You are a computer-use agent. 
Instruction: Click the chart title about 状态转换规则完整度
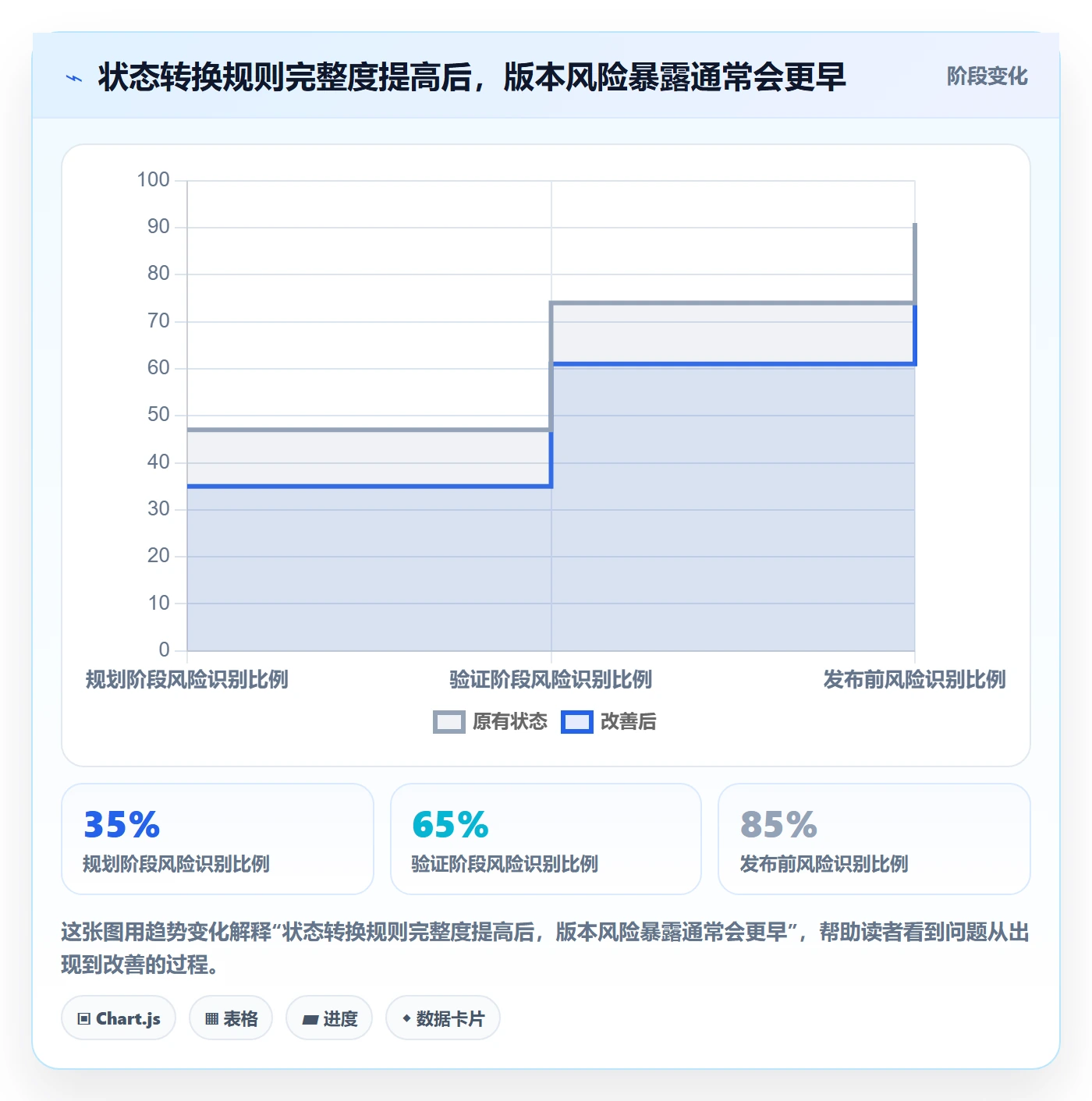coord(472,77)
